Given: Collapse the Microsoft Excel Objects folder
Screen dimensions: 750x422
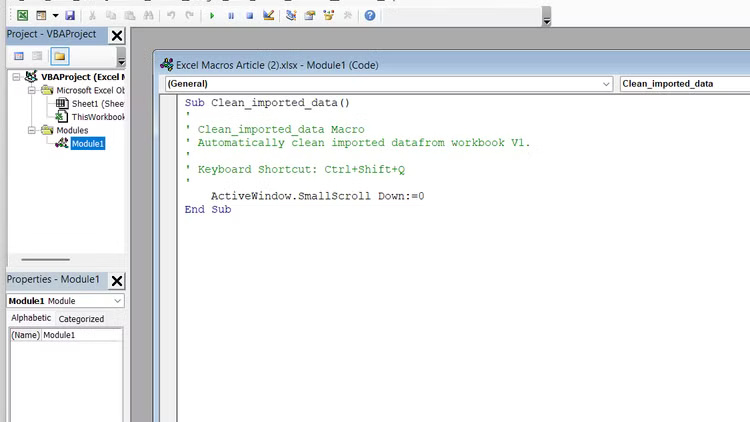Looking at the screenshot, I should tap(31, 90).
